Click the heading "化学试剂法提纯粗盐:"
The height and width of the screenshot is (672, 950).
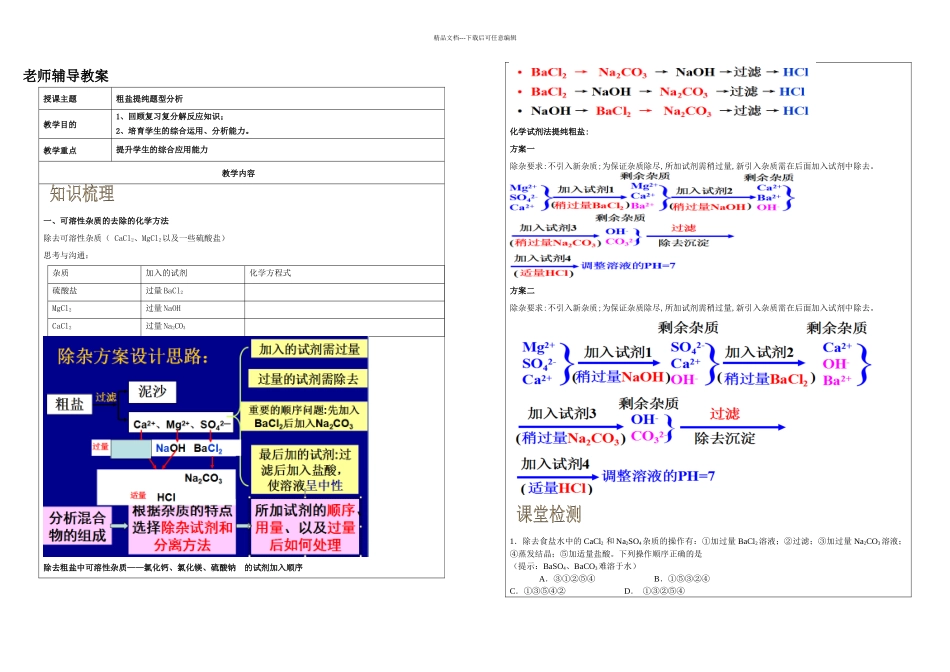click(549, 131)
